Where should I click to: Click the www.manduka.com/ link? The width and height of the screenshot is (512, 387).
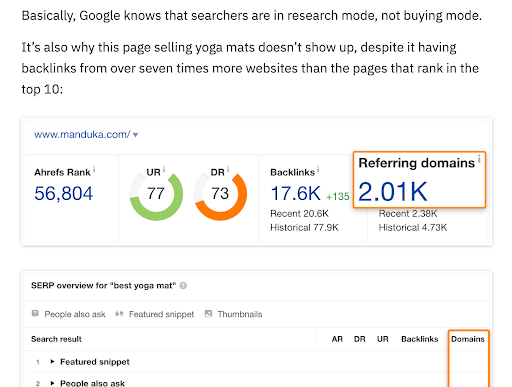point(82,134)
